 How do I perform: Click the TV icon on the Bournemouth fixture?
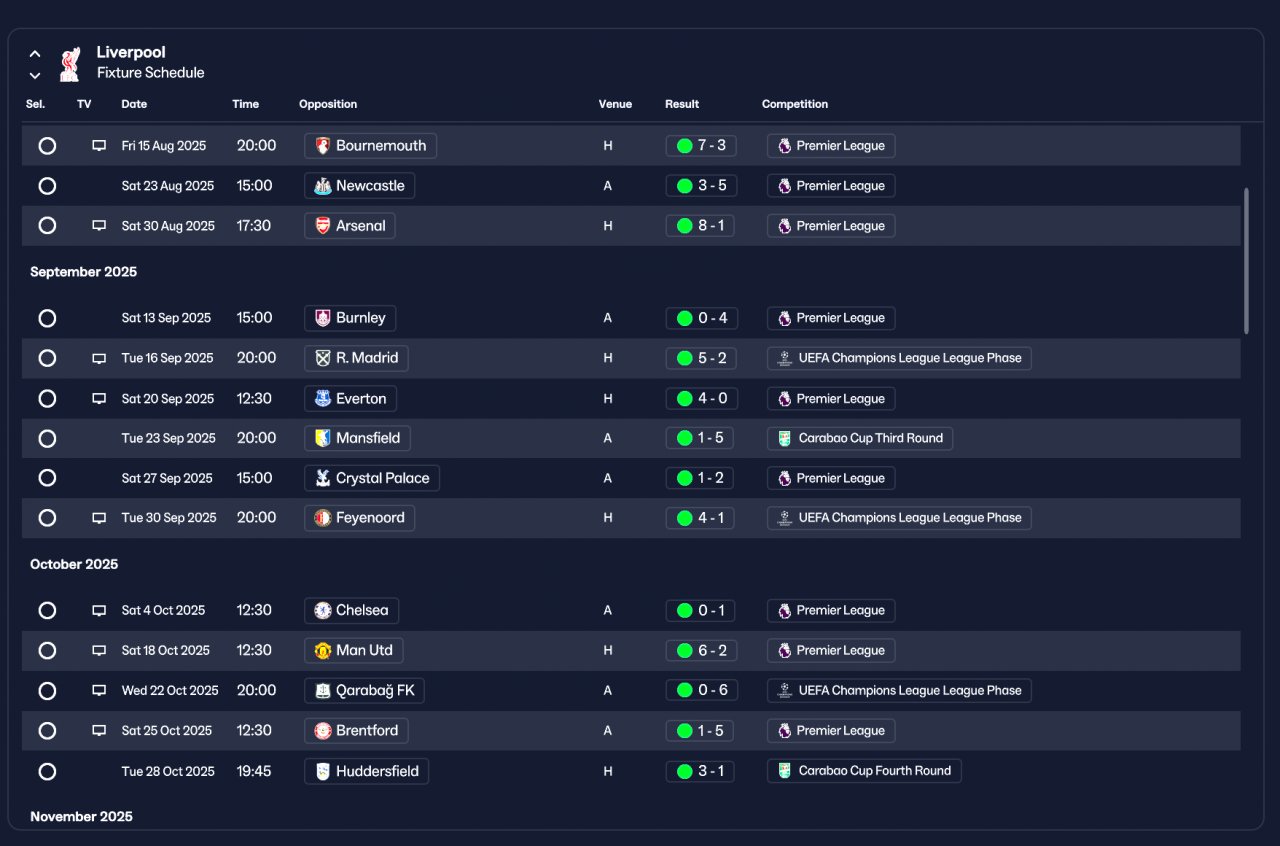pyautogui.click(x=99, y=146)
